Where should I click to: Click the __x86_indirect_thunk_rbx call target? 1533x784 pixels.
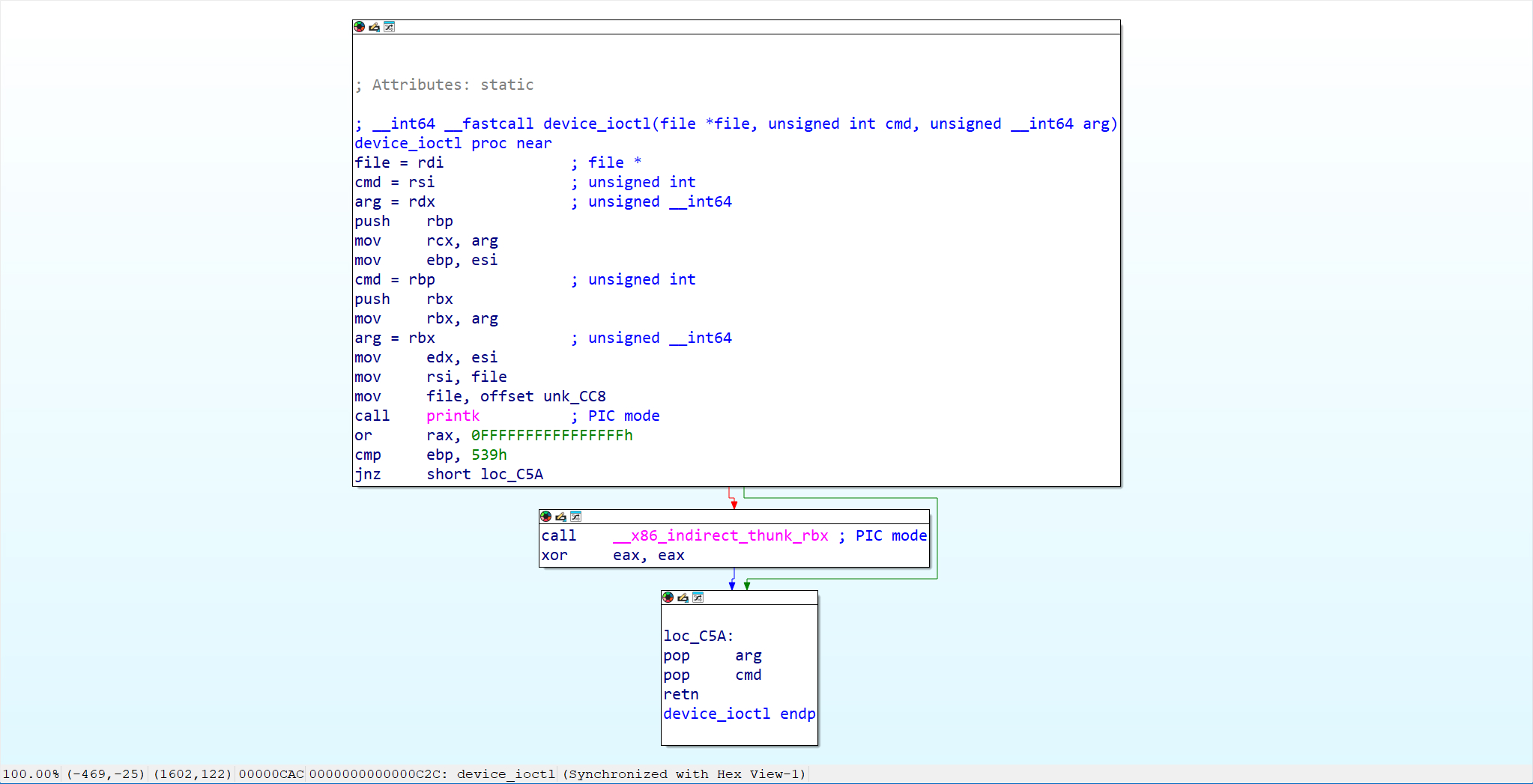(720, 535)
